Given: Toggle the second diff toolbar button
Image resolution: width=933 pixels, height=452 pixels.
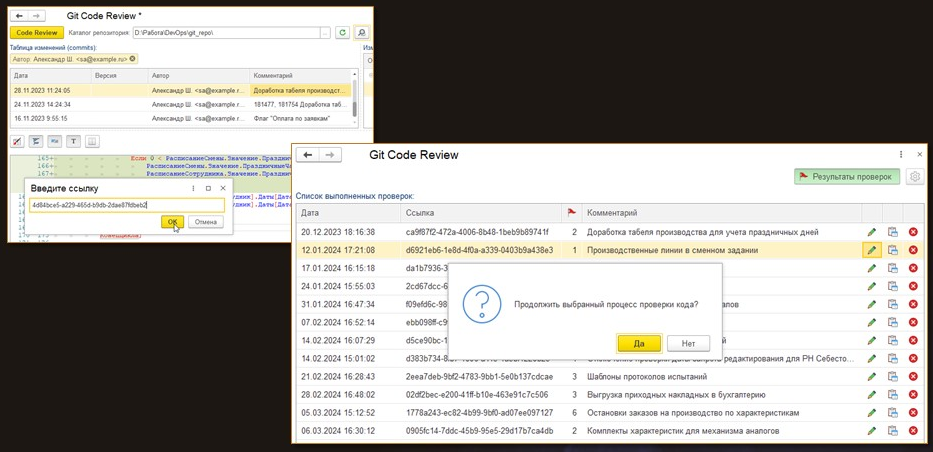Looking at the screenshot, I should [36, 141].
